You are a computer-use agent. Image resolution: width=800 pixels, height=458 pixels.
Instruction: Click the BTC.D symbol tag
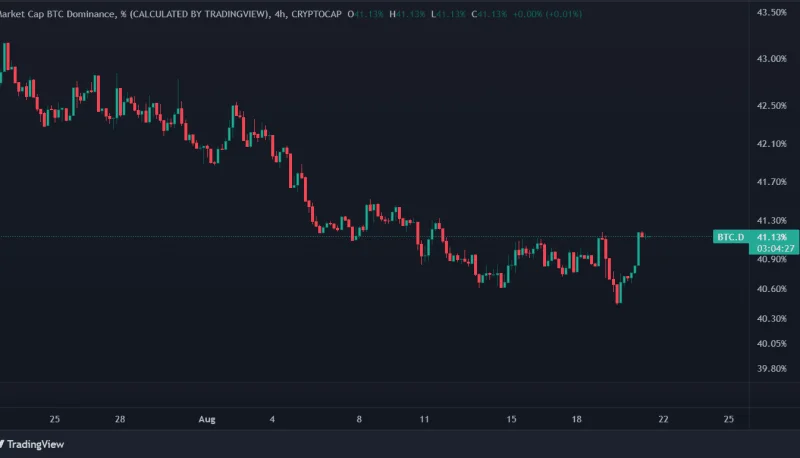(729, 237)
